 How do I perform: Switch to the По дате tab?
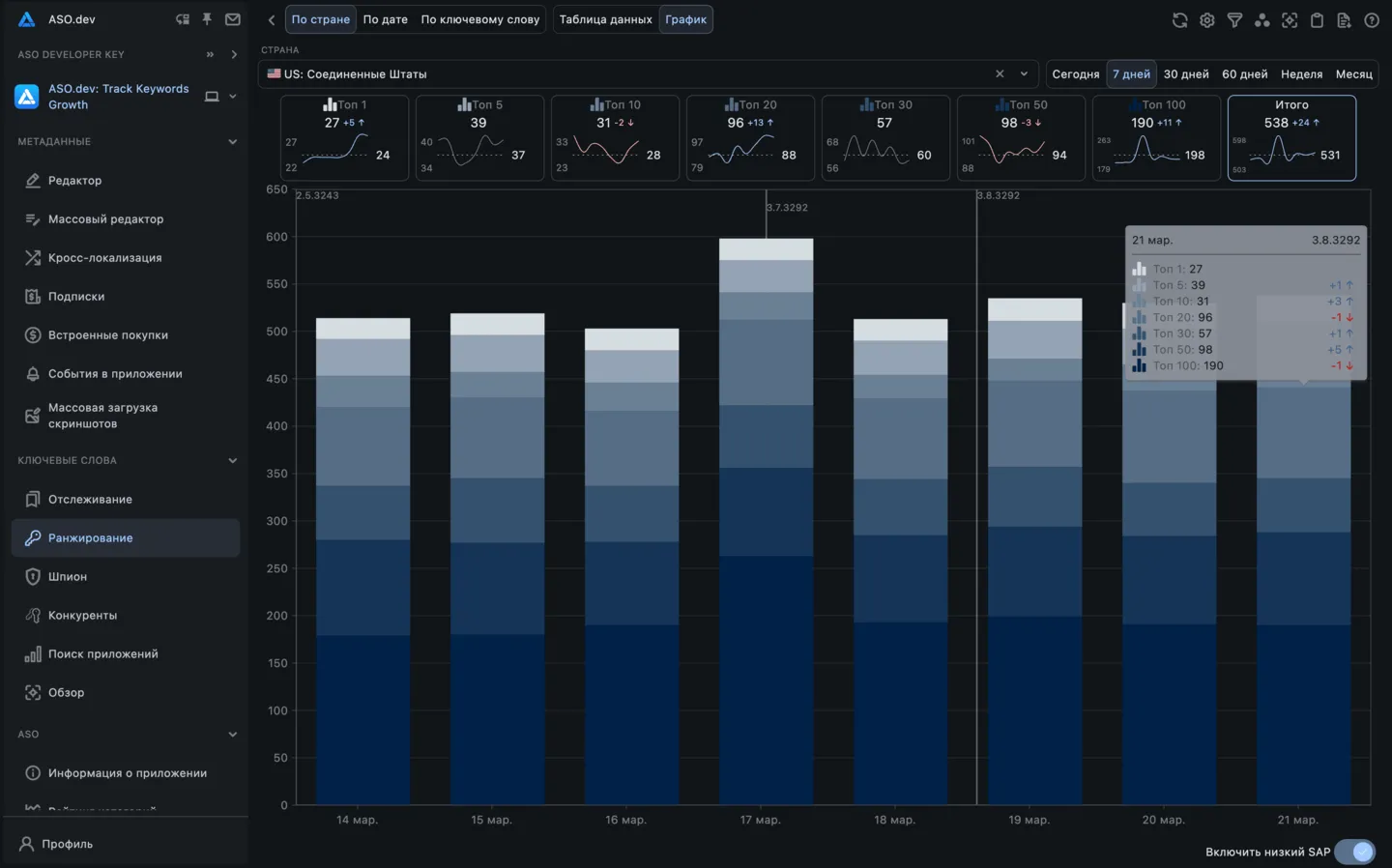click(x=385, y=19)
